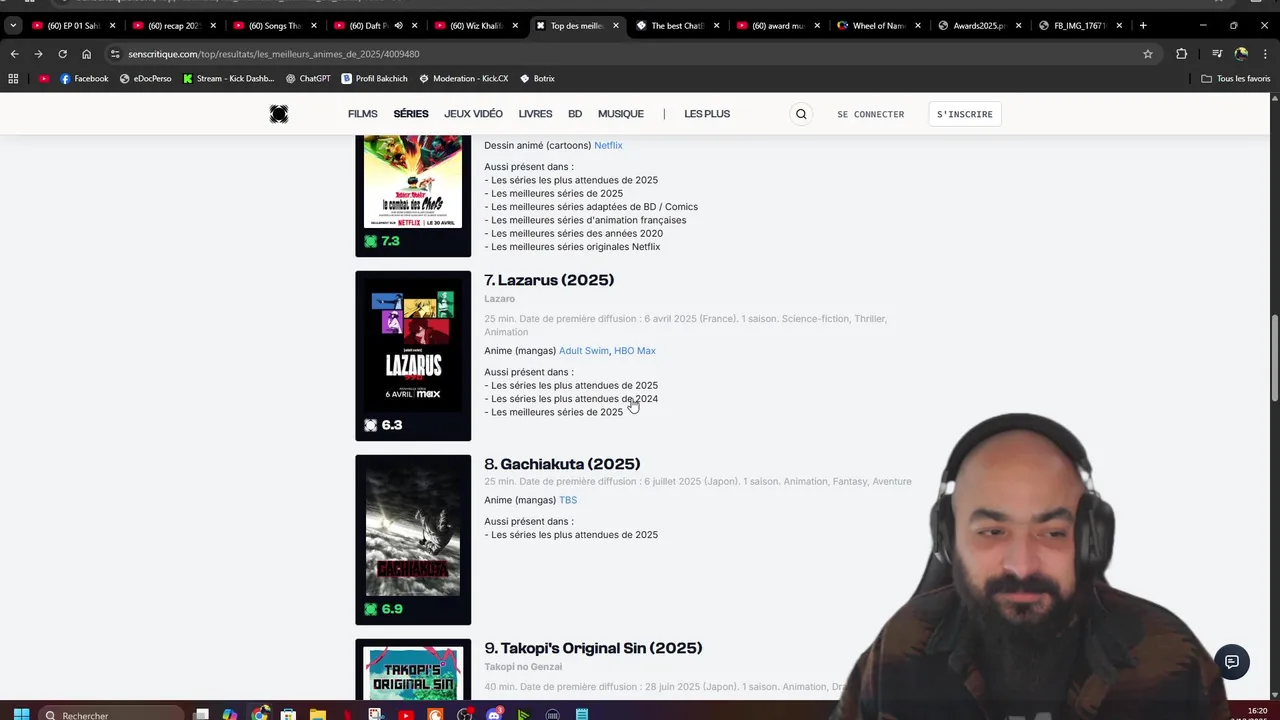Click the SensCritique logo icon
This screenshot has height=720, width=1280.
pyautogui.click(x=279, y=114)
